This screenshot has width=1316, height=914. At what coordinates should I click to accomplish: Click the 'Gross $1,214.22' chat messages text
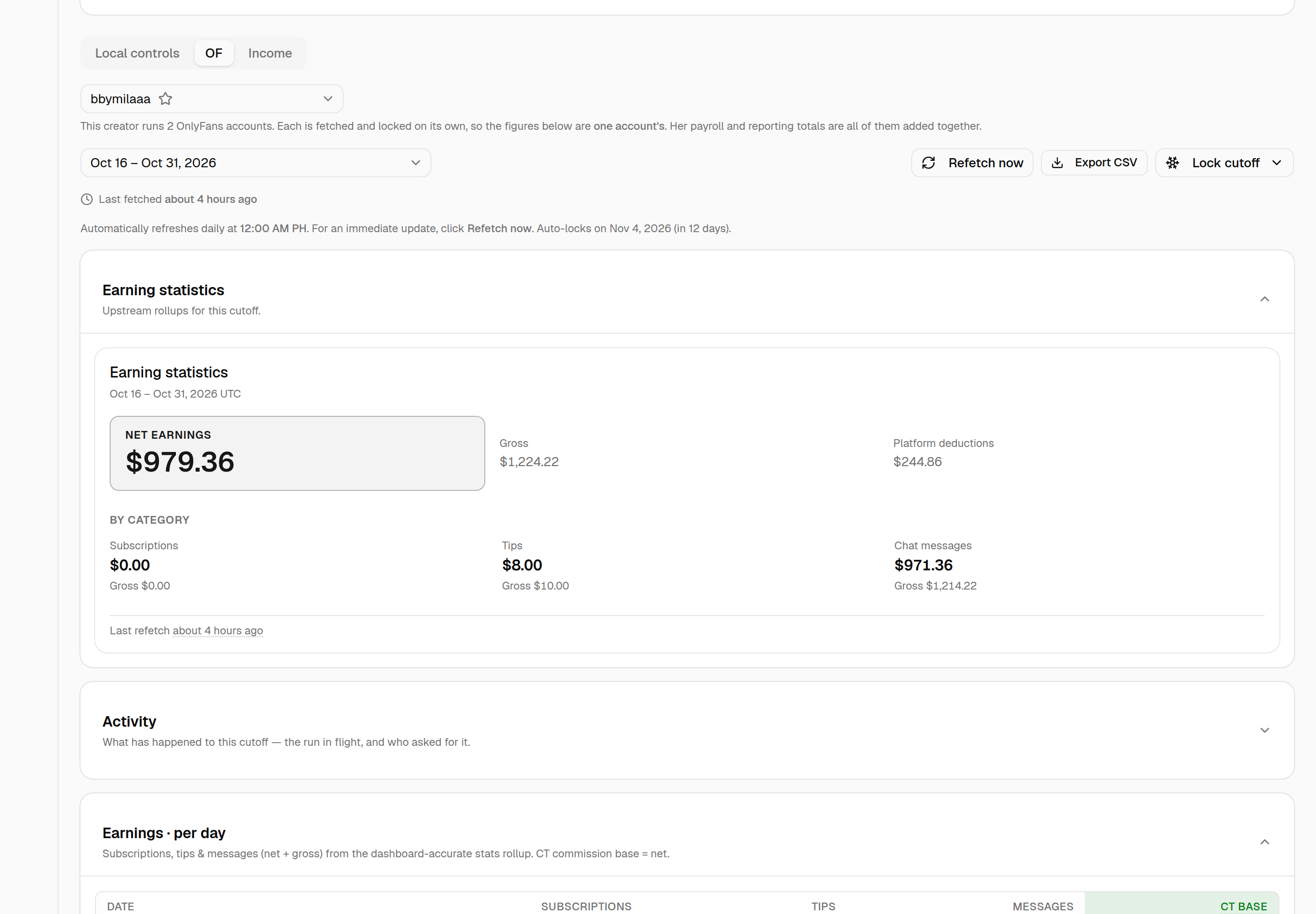coord(935,586)
